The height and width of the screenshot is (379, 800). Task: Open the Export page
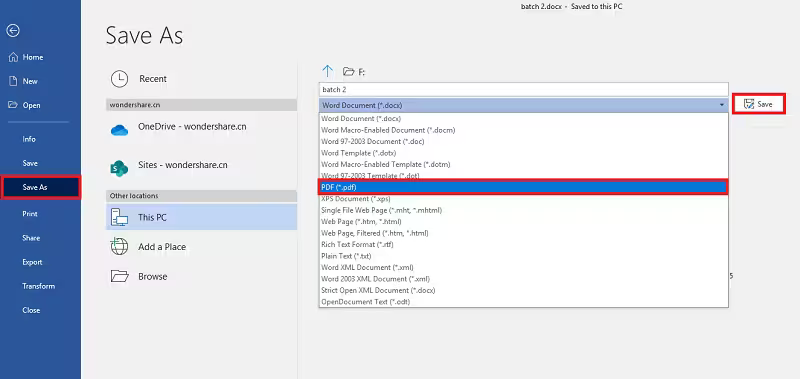[32, 262]
